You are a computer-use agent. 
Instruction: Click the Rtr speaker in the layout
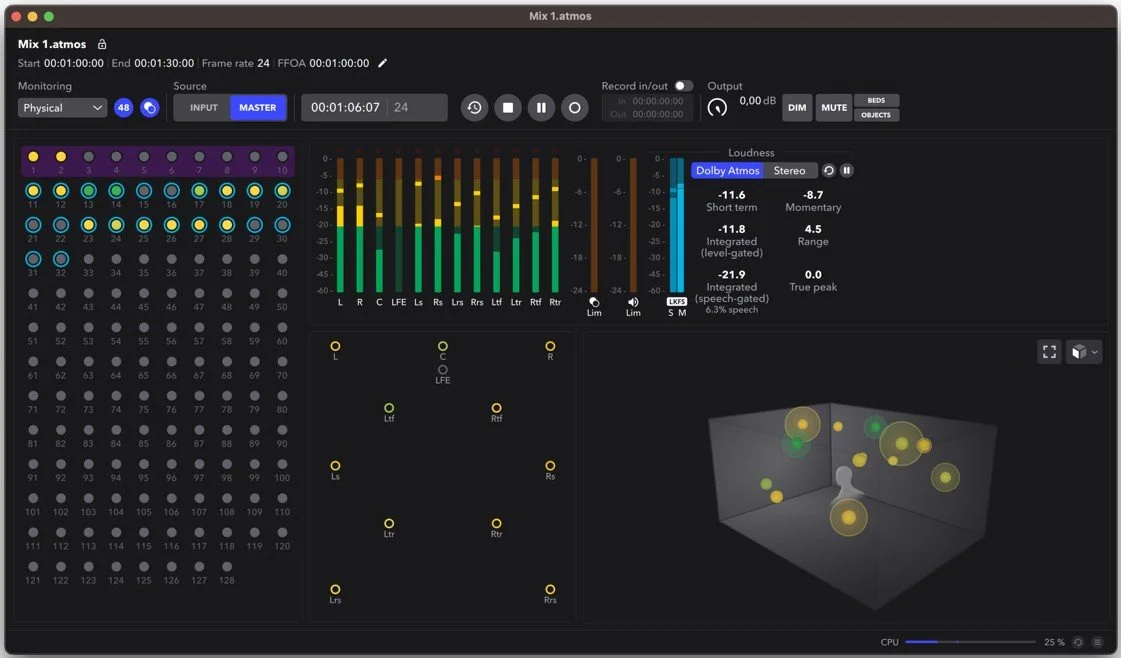(x=496, y=524)
